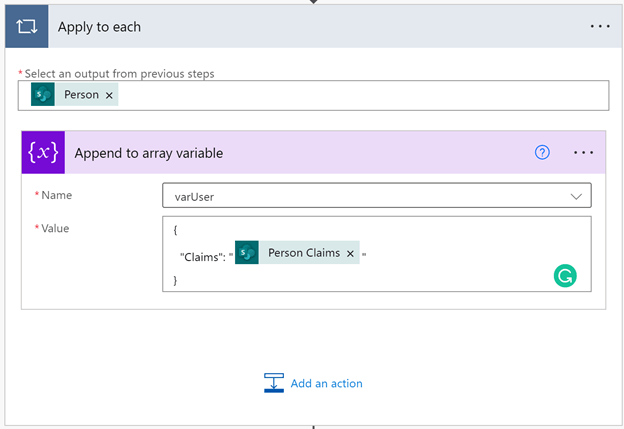Click the Name field label

tap(57, 195)
